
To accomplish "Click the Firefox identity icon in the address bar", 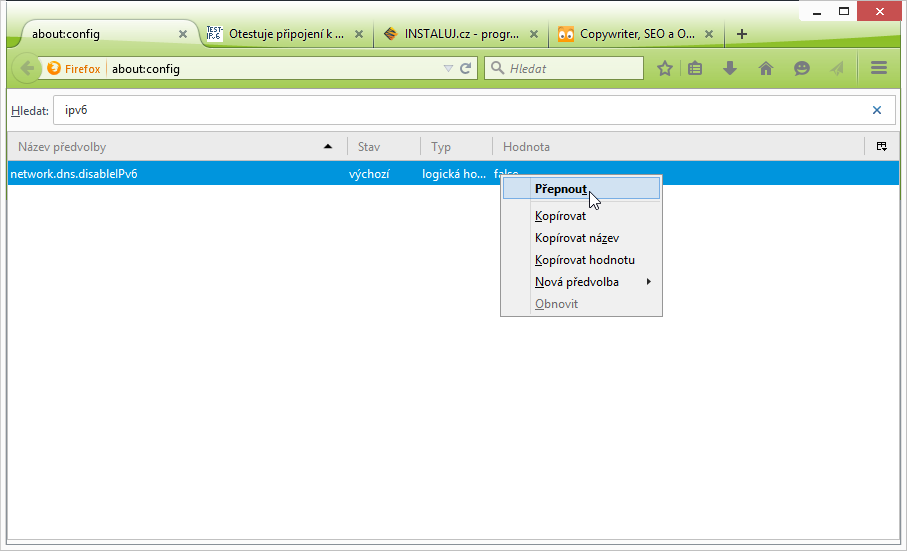I will coord(54,68).
